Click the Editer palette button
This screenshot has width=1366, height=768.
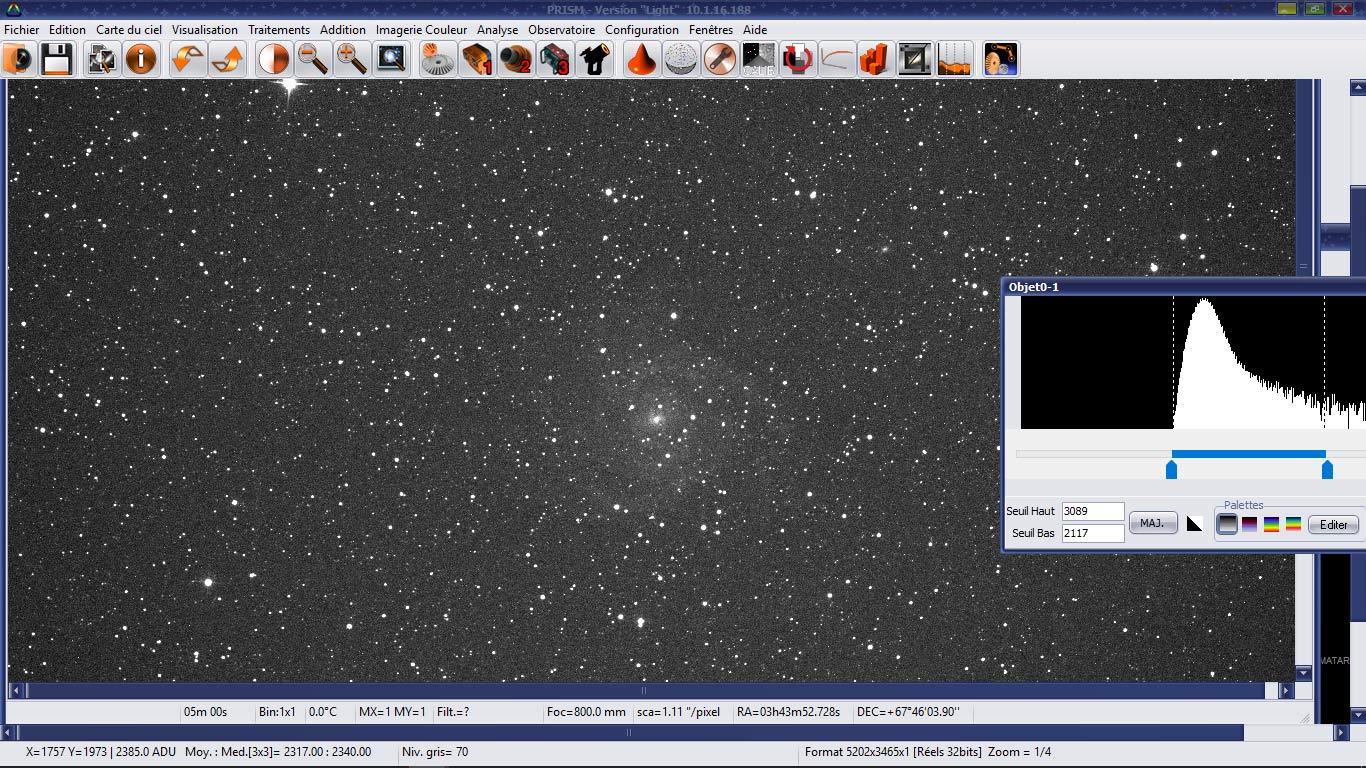pyautogui.click(x=1333, y=525)
